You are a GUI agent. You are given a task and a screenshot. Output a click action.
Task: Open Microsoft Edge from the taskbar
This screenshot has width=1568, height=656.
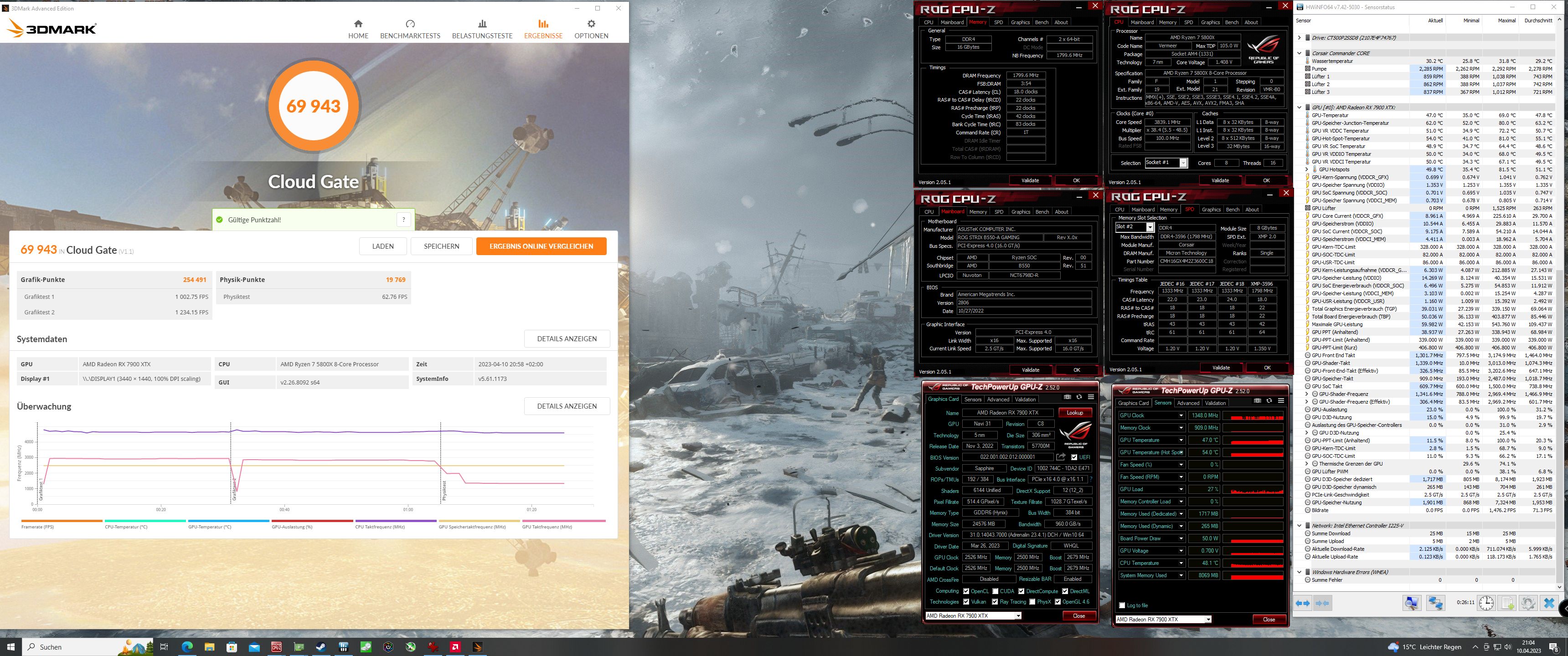pos(186,646)
